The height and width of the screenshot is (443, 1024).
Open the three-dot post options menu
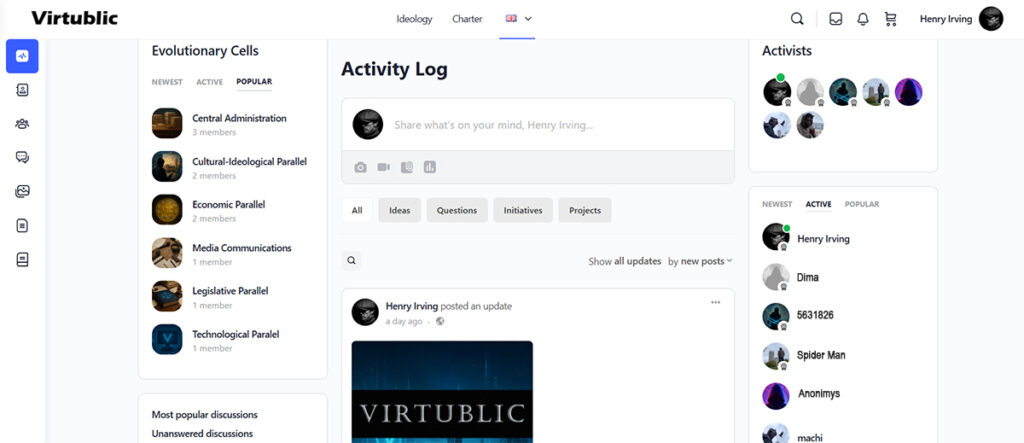click(715, 302)
